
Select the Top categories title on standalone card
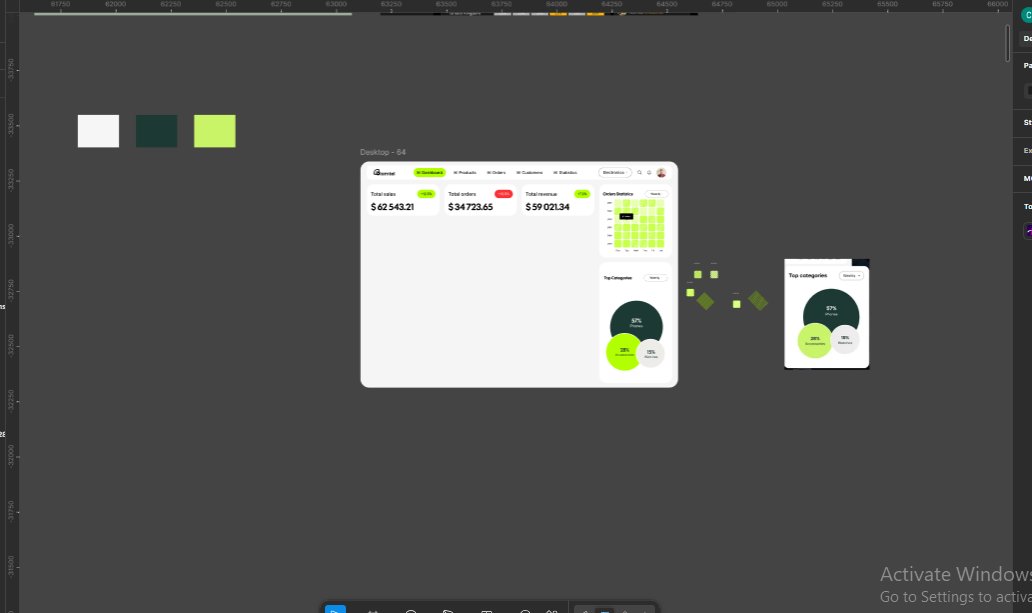tap(808, 275)
